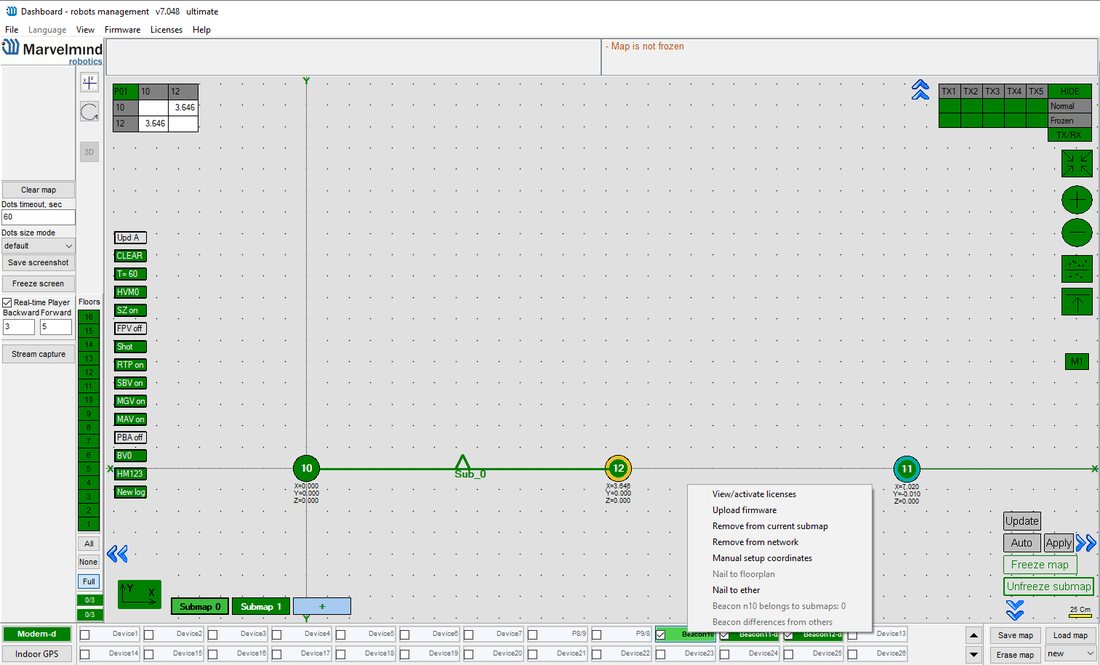Screen dimensions: 1100x665
Task: Choose Upload firmware from context menu
Action: 744,510
